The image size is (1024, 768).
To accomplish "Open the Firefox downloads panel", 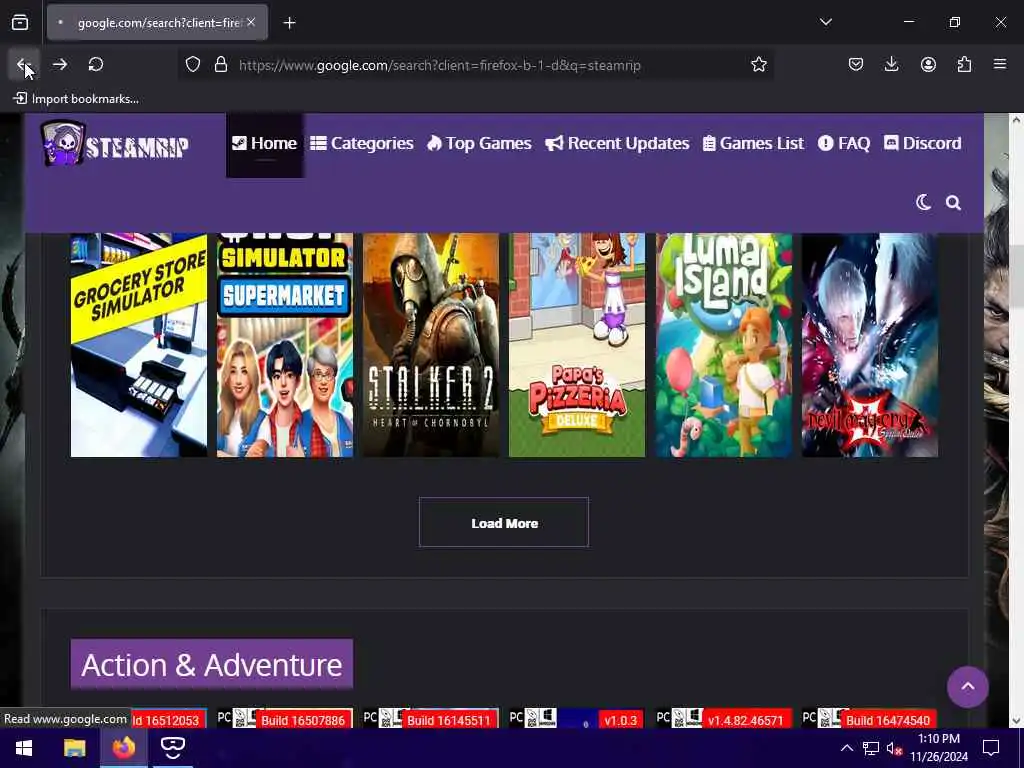I will point(891,65).
